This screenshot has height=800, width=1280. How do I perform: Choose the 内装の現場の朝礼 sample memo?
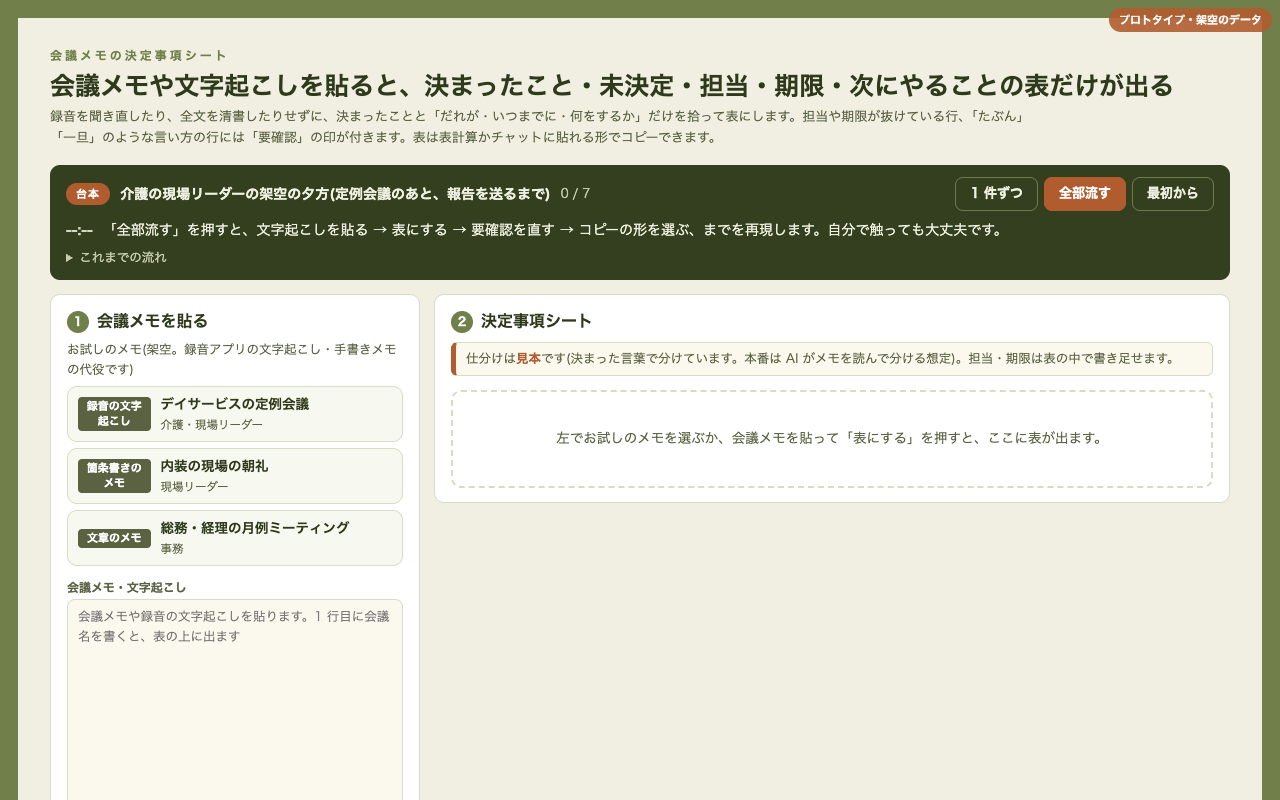click(x=235, y=476)
